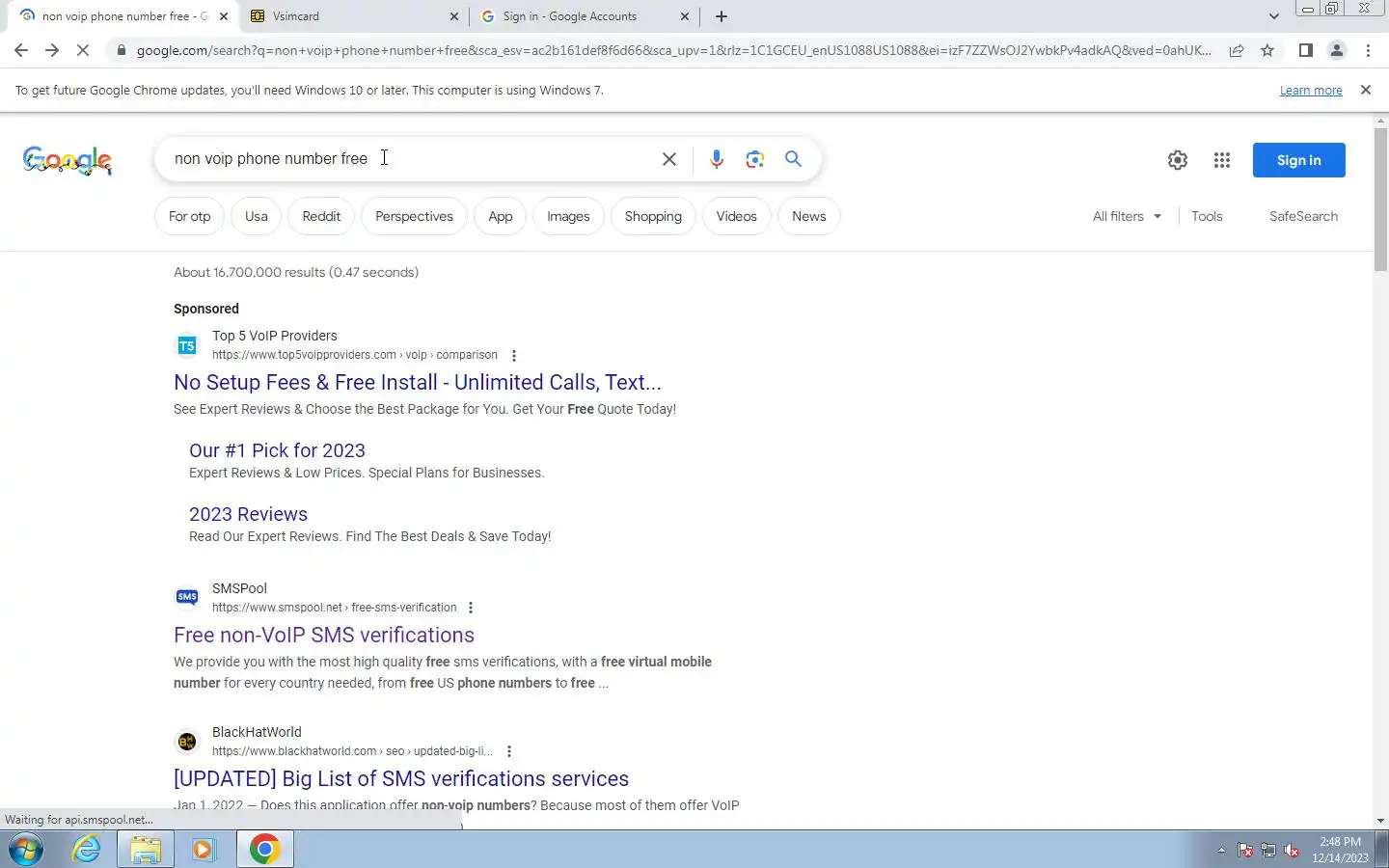This screenshot has height=868, width=1389.
Task: Show hidden system tray icons
Action: point(1221,851)
